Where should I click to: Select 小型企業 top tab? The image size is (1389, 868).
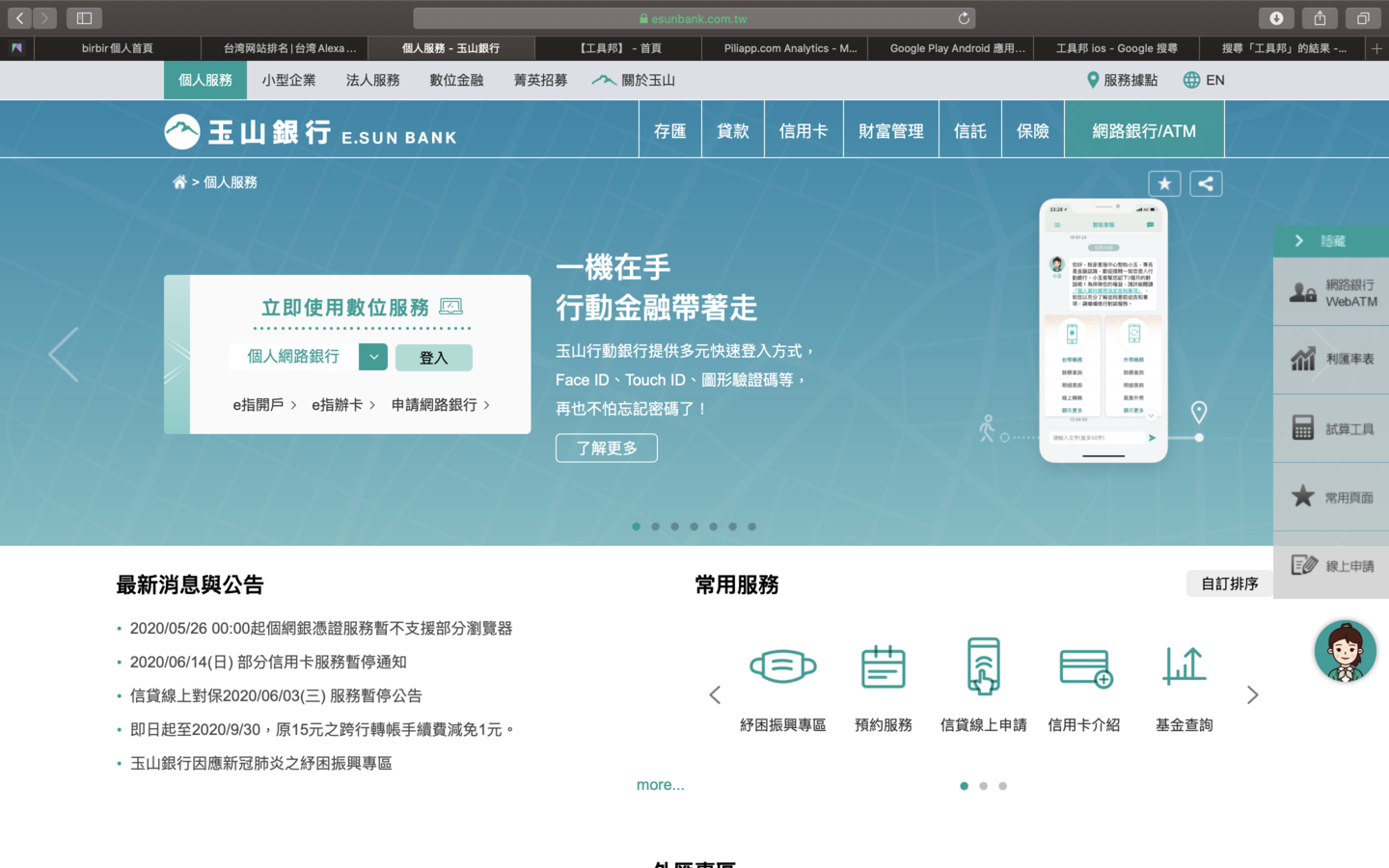288,80
